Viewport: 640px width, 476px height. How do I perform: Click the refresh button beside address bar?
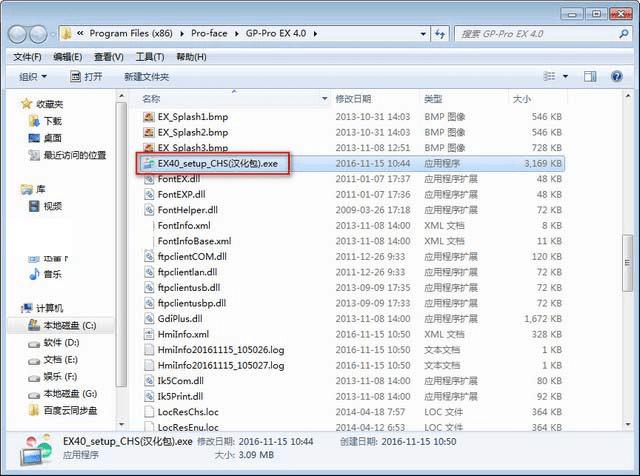(x=440, y=34)
